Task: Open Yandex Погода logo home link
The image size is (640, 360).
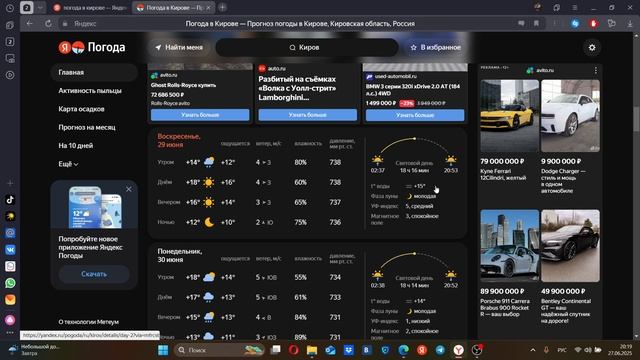Action: click(92, 47)
